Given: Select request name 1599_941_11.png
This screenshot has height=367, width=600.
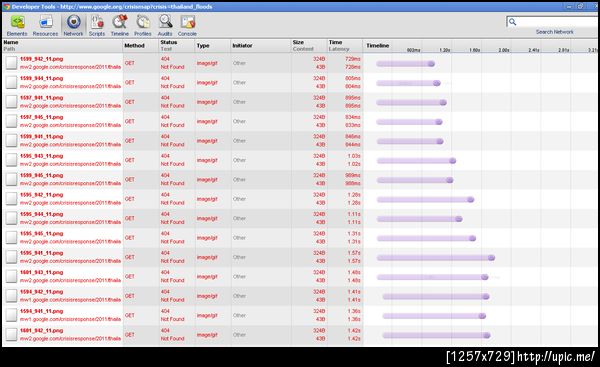Looking at the screenshot, I should 41,137.
